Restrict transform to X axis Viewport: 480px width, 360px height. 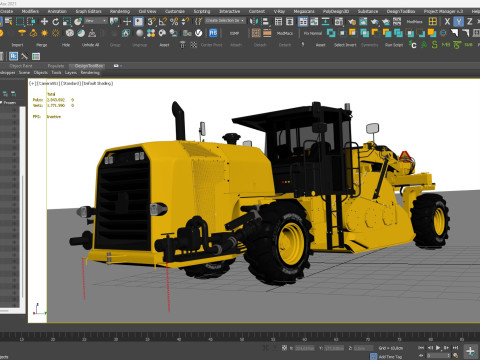click(x=447, y=22)
